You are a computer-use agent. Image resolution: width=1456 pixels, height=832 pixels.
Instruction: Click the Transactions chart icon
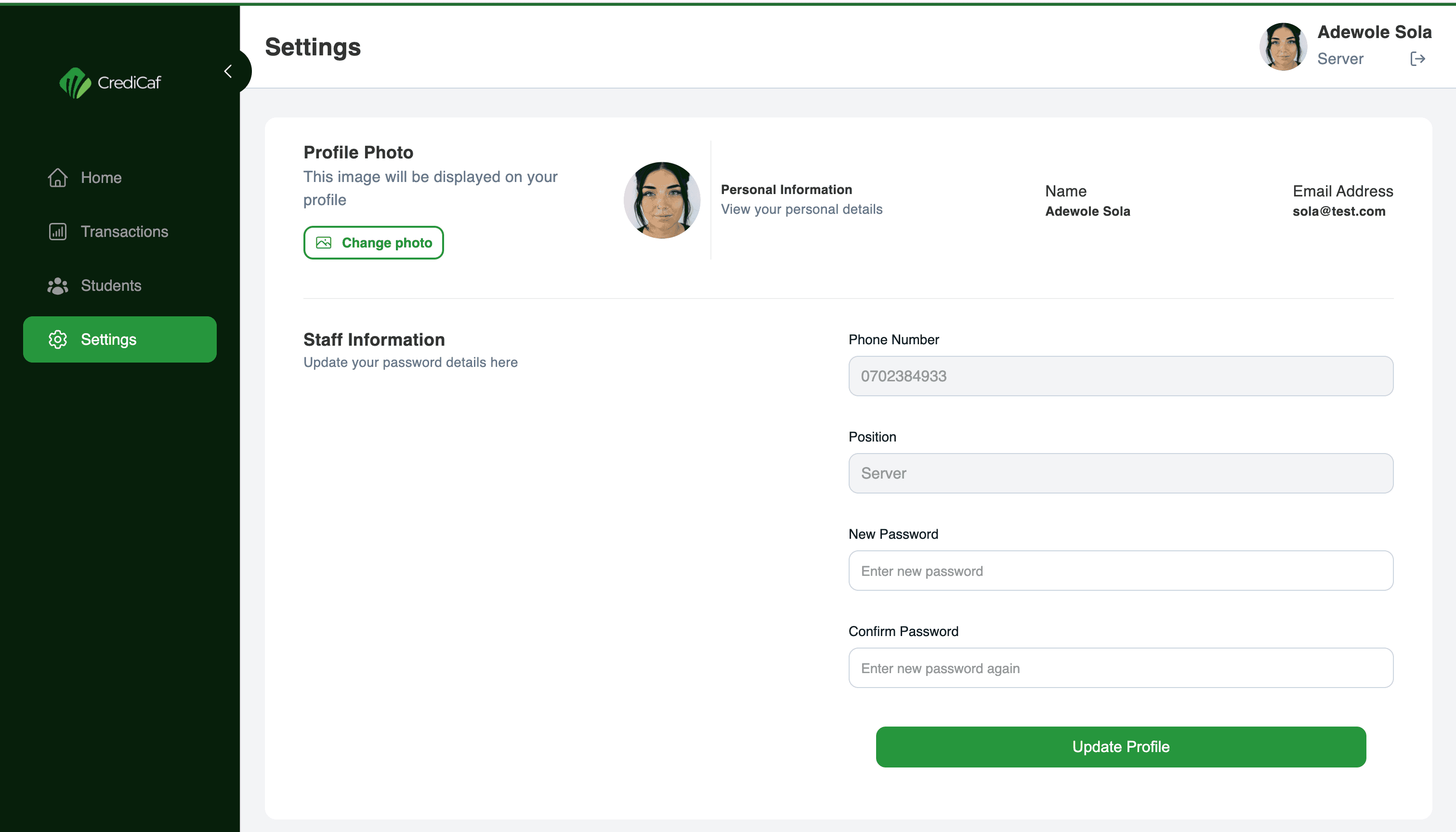58,232
